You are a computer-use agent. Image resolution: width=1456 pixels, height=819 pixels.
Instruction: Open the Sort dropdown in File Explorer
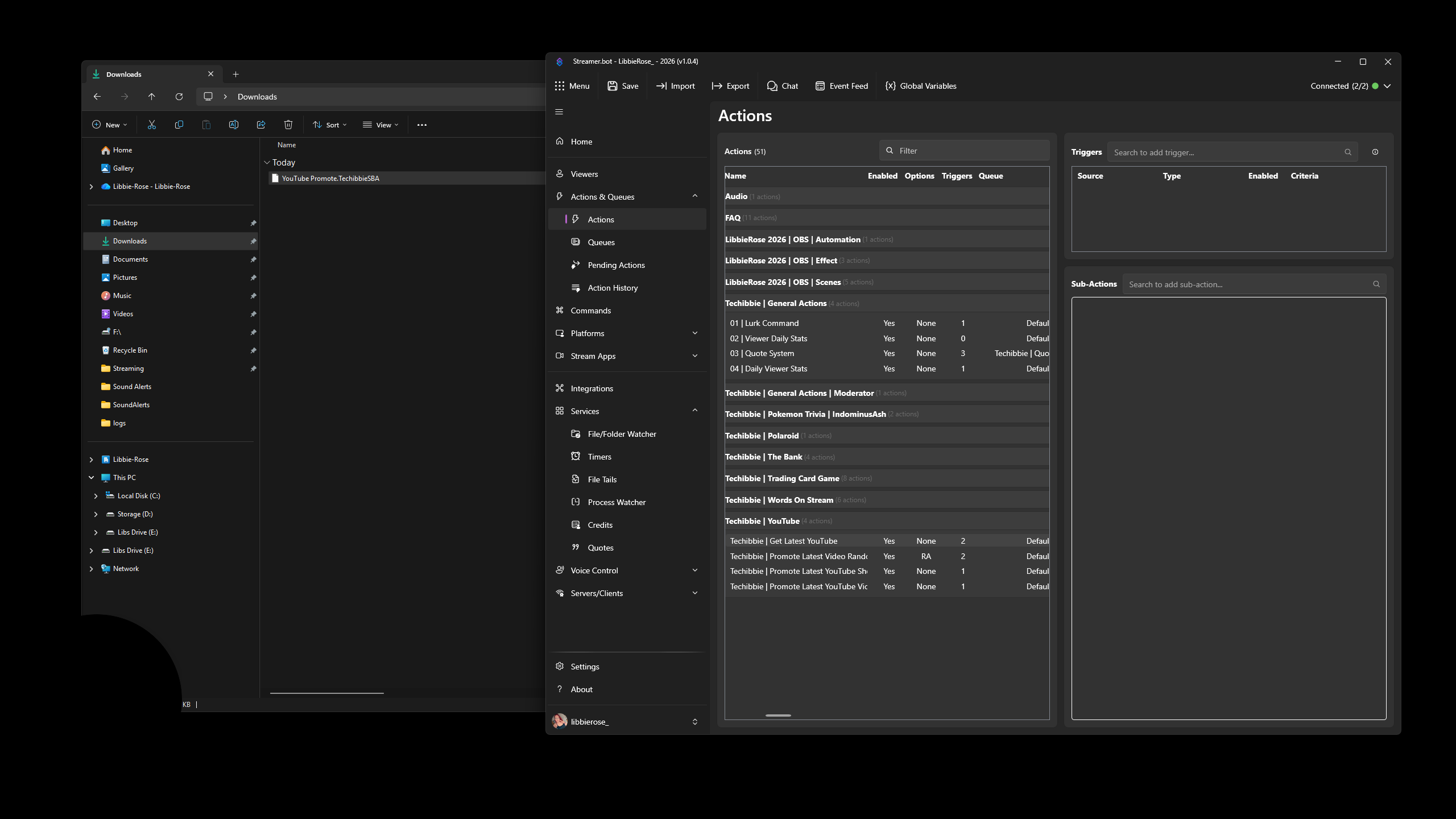pyautogui.click(x=330, y=125)
